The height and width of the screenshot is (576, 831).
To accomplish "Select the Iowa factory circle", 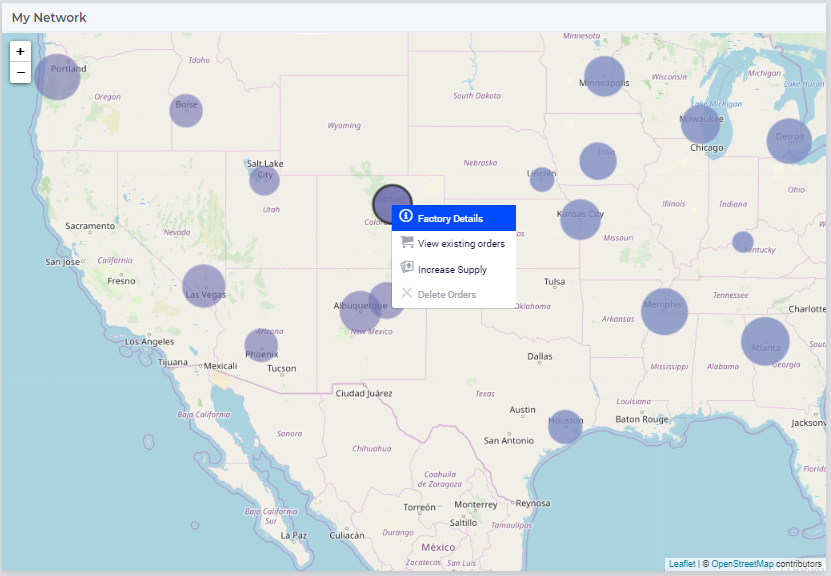I will [598, 161].
